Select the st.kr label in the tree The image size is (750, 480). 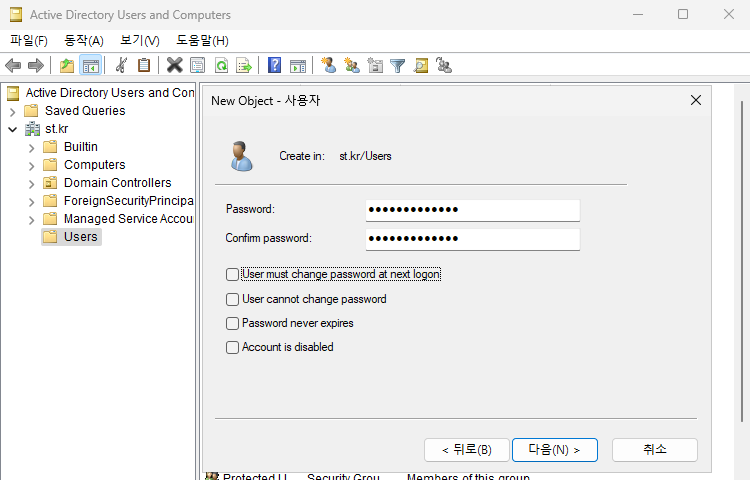[x=56, y=129]
